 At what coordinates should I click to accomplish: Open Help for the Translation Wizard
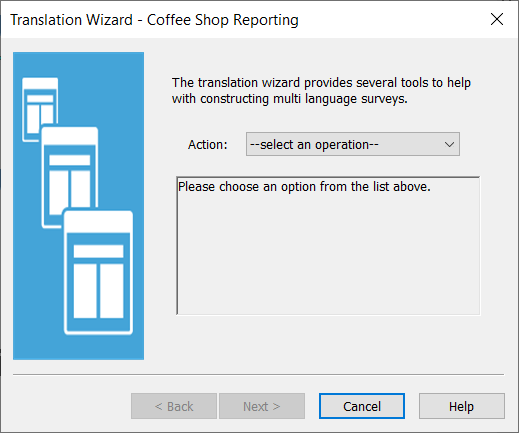[x=462, y=406]
